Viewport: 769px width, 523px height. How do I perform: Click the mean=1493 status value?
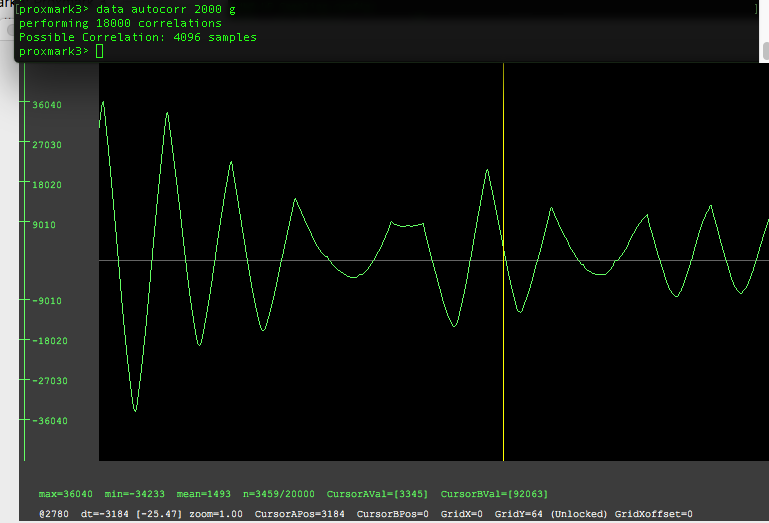pyautogui.click(x=204, y=494)
